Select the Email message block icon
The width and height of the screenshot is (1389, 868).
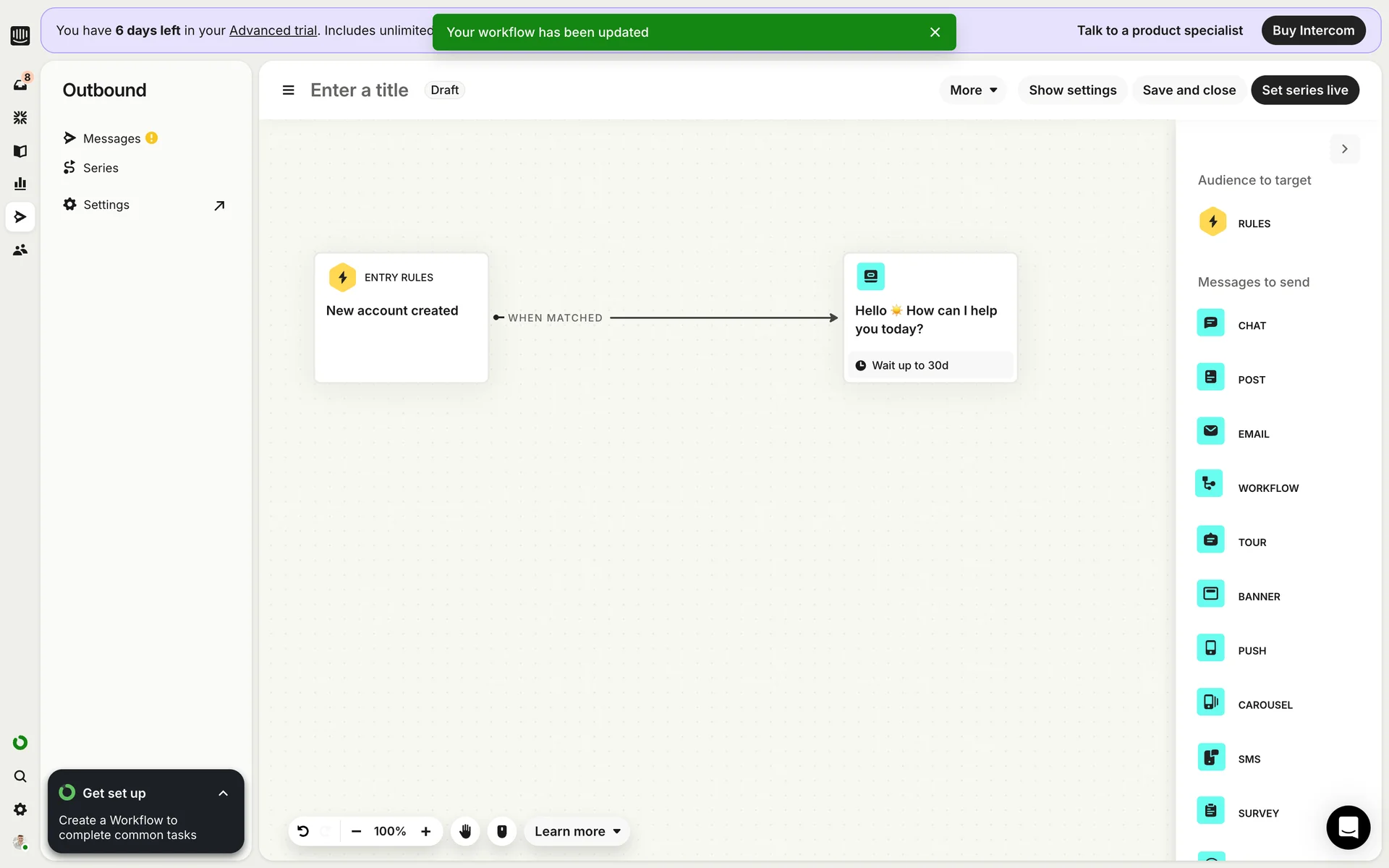point(1210,431)
